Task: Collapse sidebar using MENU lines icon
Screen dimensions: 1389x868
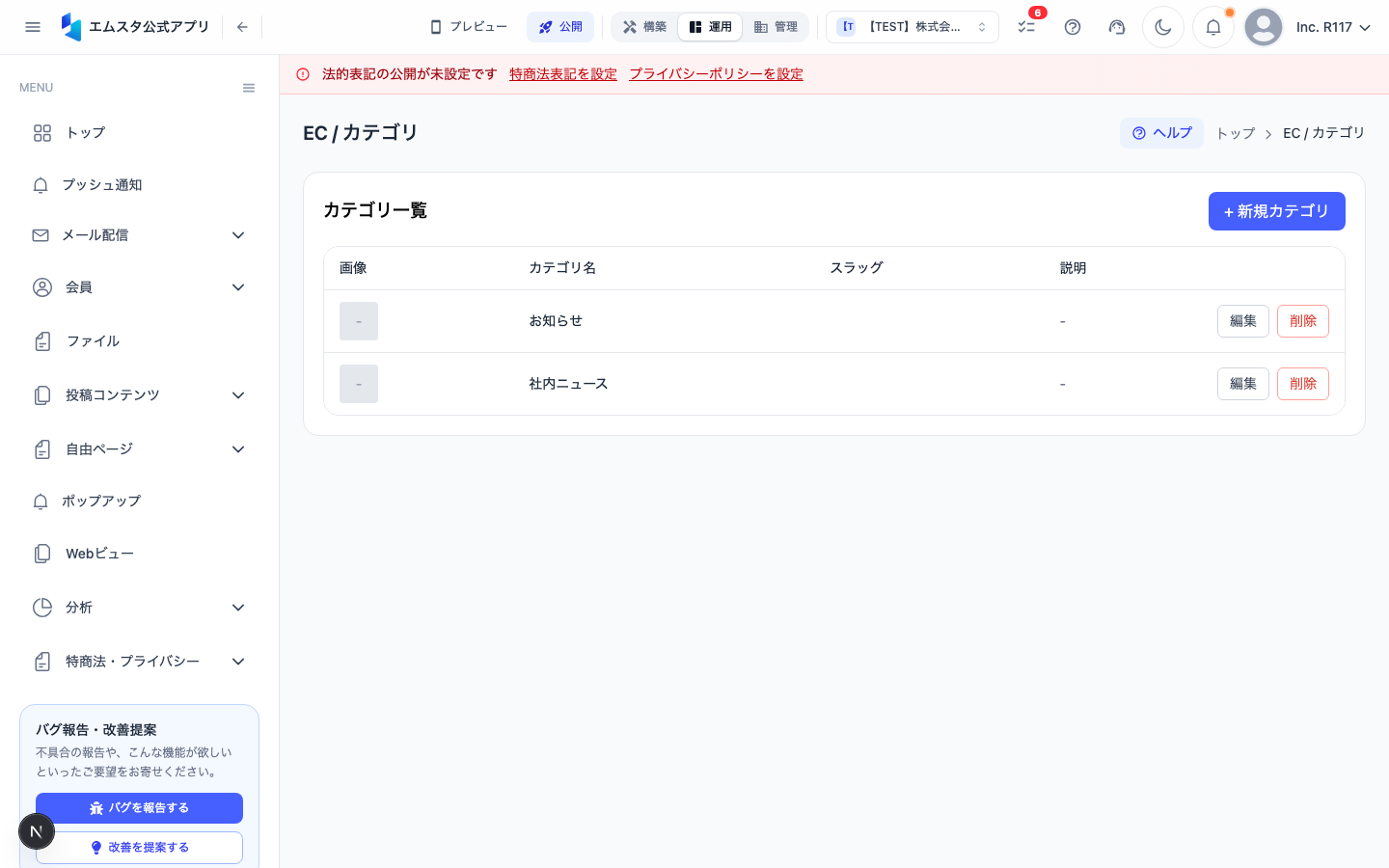Action: [x=249, y=88]
